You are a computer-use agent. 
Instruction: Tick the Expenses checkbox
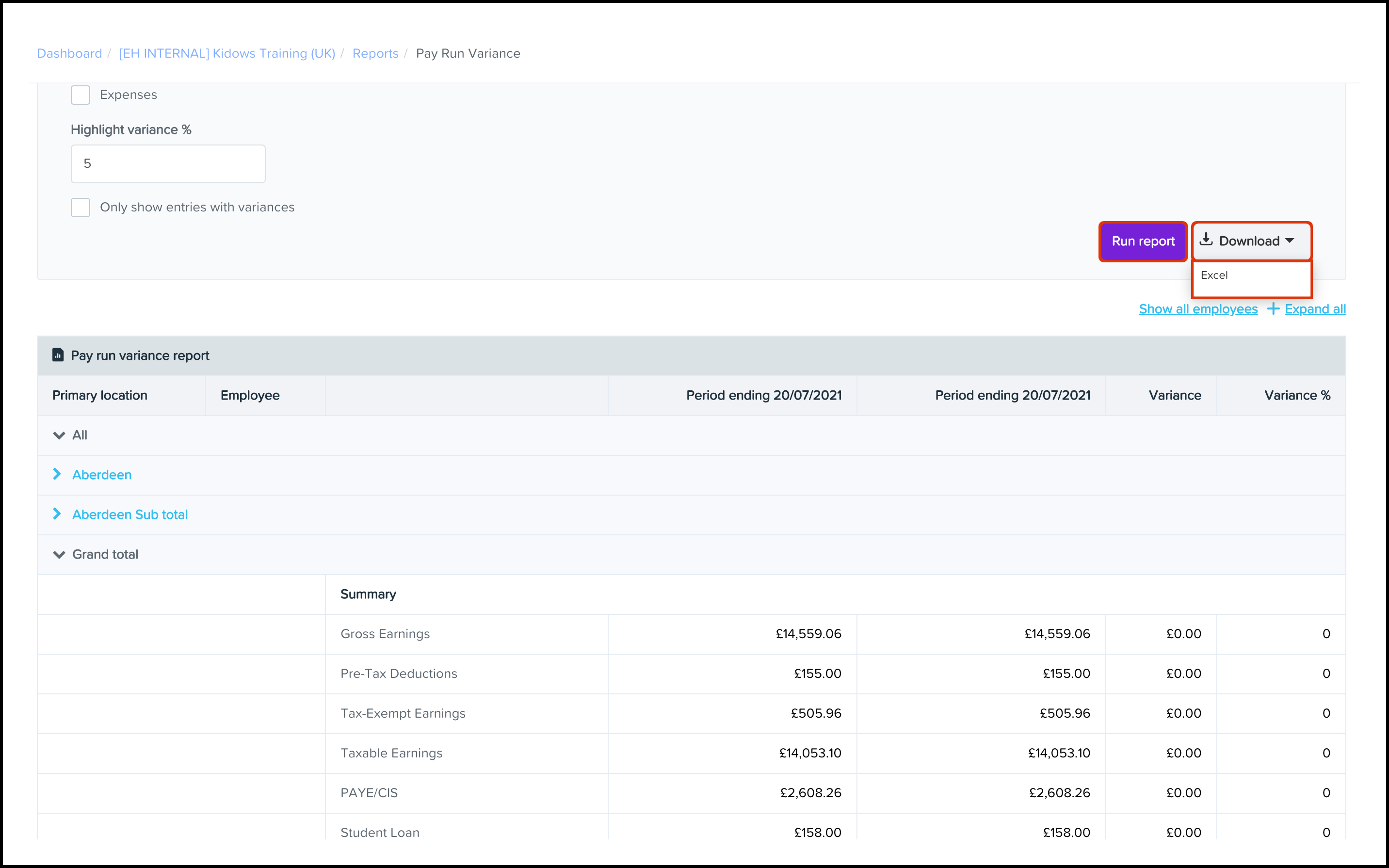pyautogui.click(x=81, y=95)
